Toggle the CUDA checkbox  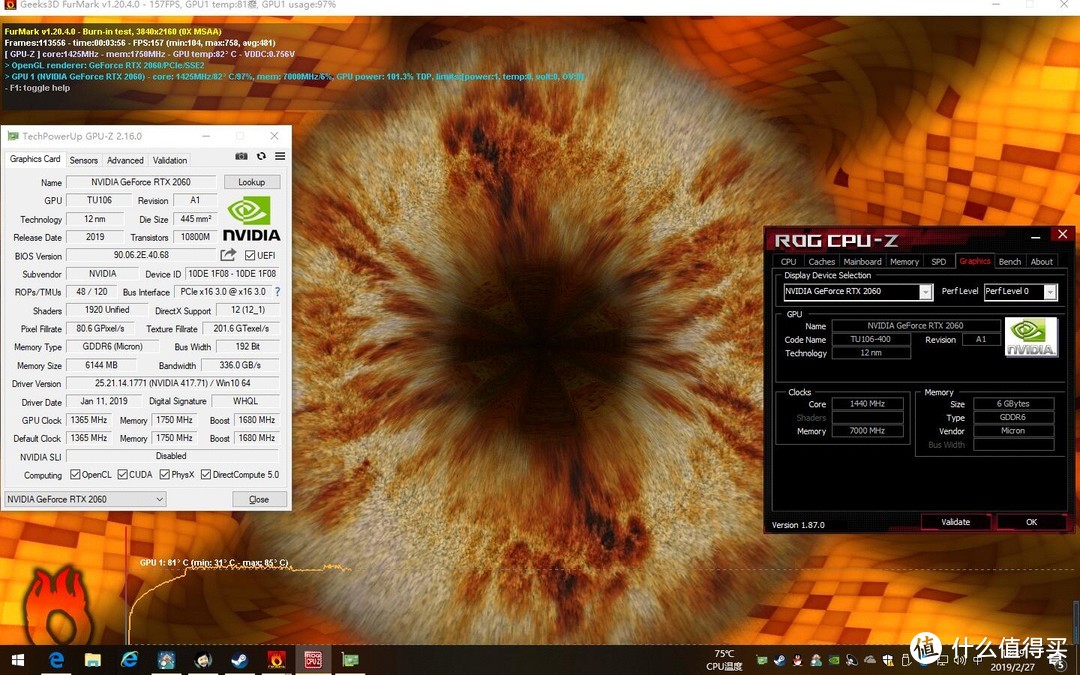pyautogui.click(x=123, y=475)
